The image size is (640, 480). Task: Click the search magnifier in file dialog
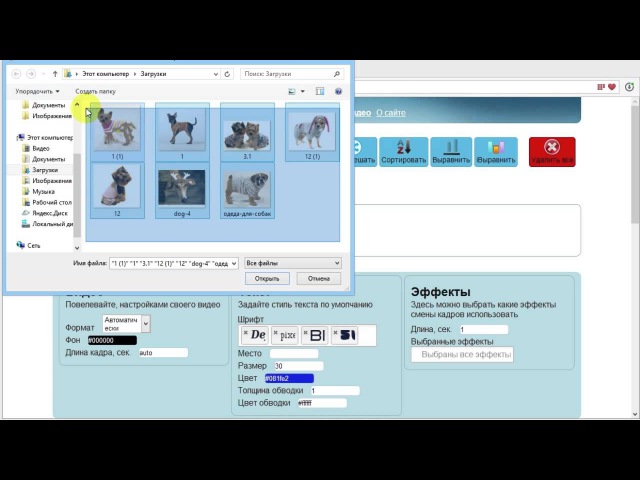coord(337,74)
